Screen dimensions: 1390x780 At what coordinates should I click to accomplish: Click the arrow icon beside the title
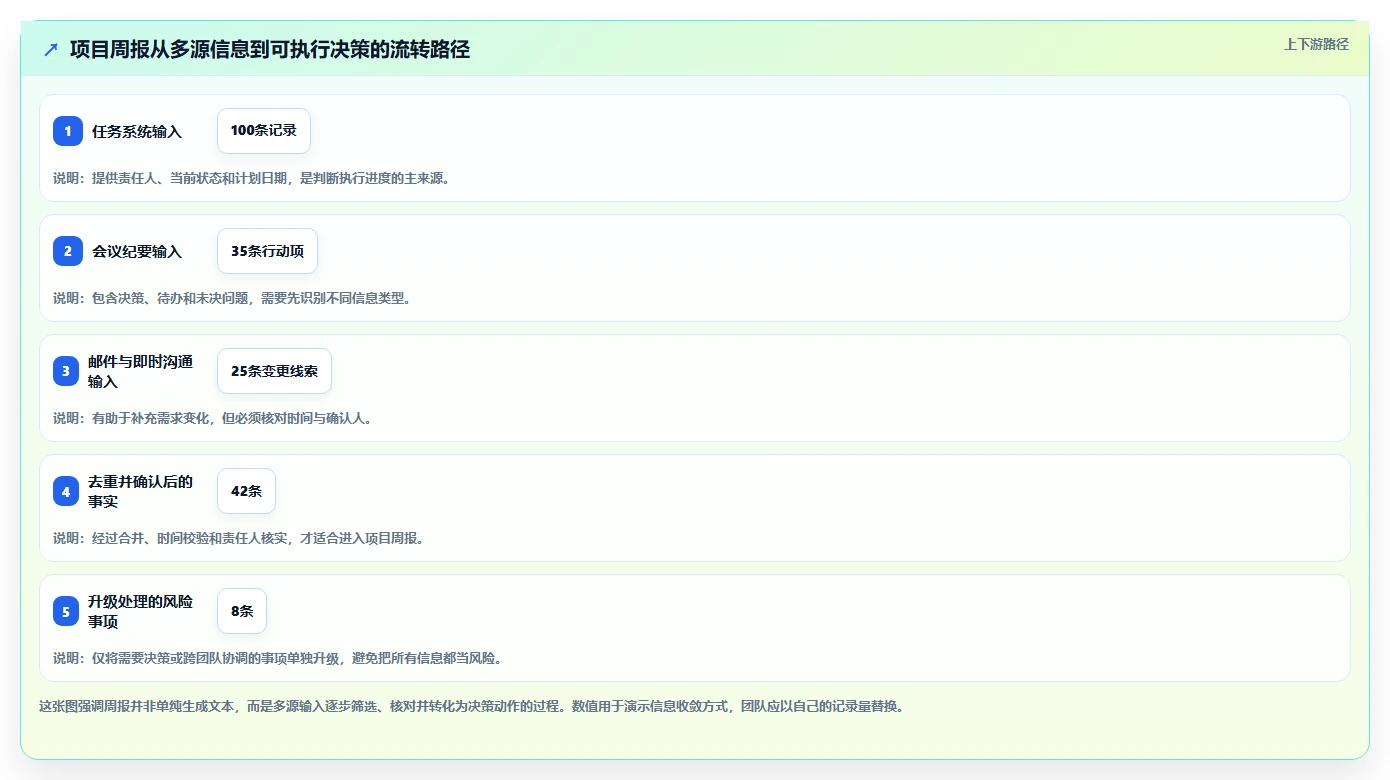(51, 49)
